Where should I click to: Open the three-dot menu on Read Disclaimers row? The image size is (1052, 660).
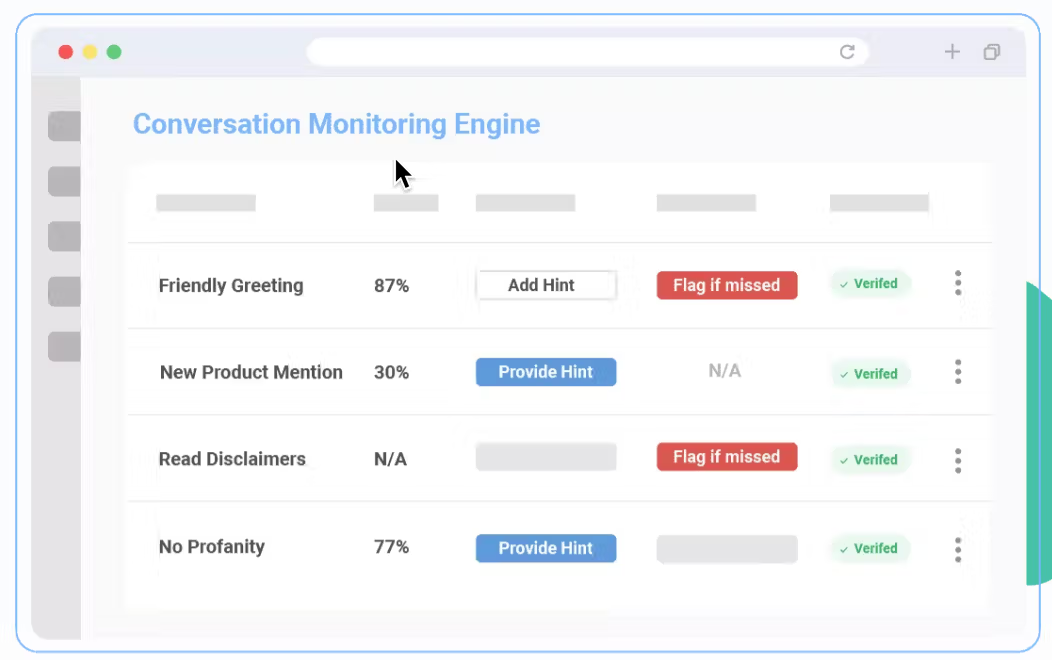(x=958, y=460)
